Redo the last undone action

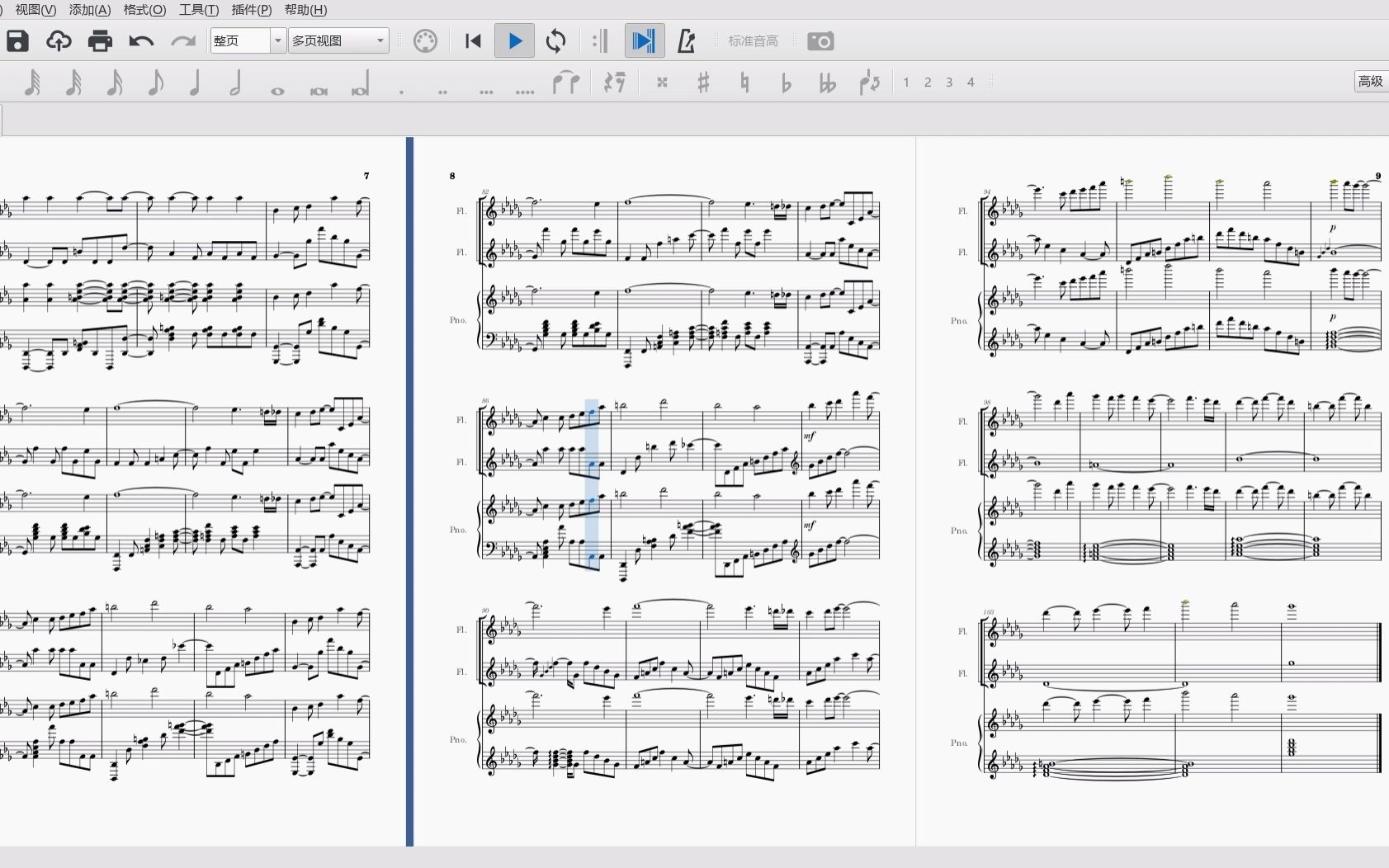point(182,40)
